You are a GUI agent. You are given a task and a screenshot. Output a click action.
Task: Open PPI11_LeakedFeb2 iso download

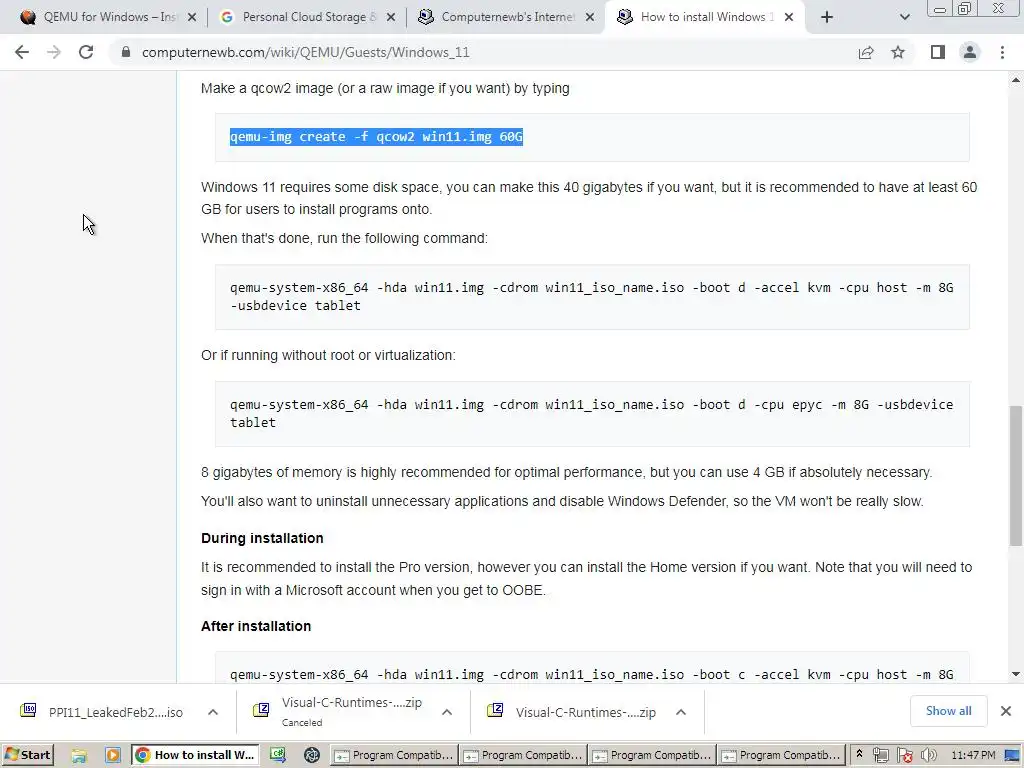[116, 712]
